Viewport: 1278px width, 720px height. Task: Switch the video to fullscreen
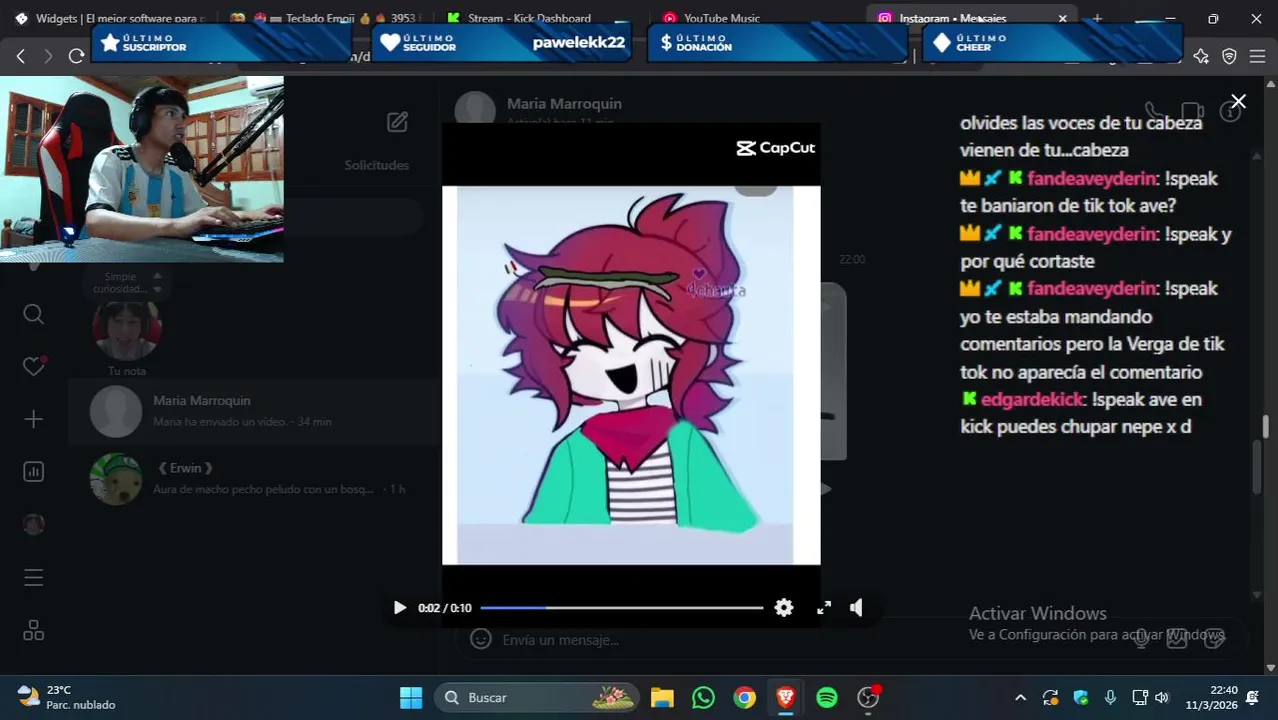click(824, 608)
